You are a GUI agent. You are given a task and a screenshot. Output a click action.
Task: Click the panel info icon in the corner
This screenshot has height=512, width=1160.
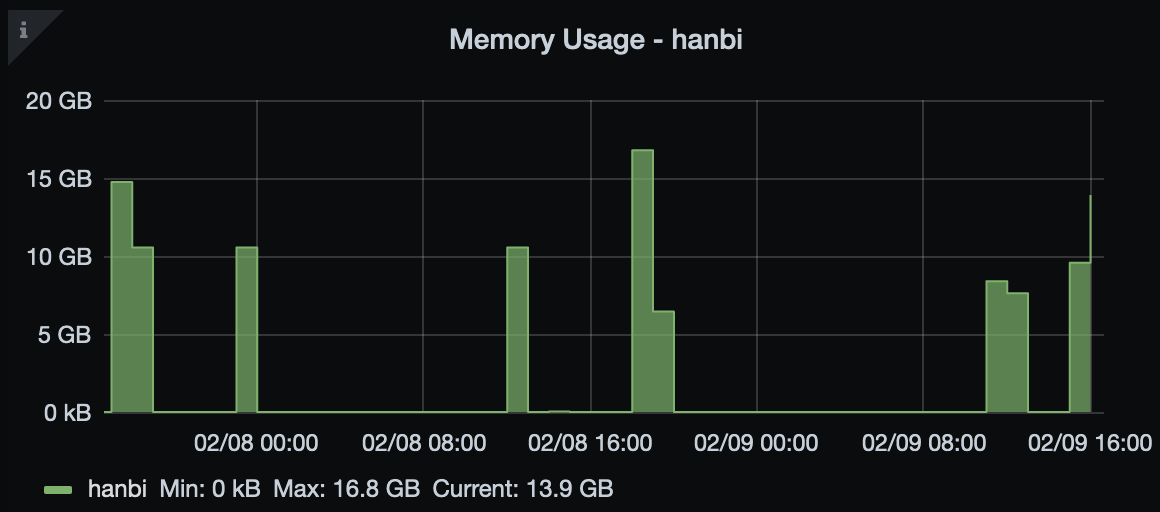tap(23, 30)
